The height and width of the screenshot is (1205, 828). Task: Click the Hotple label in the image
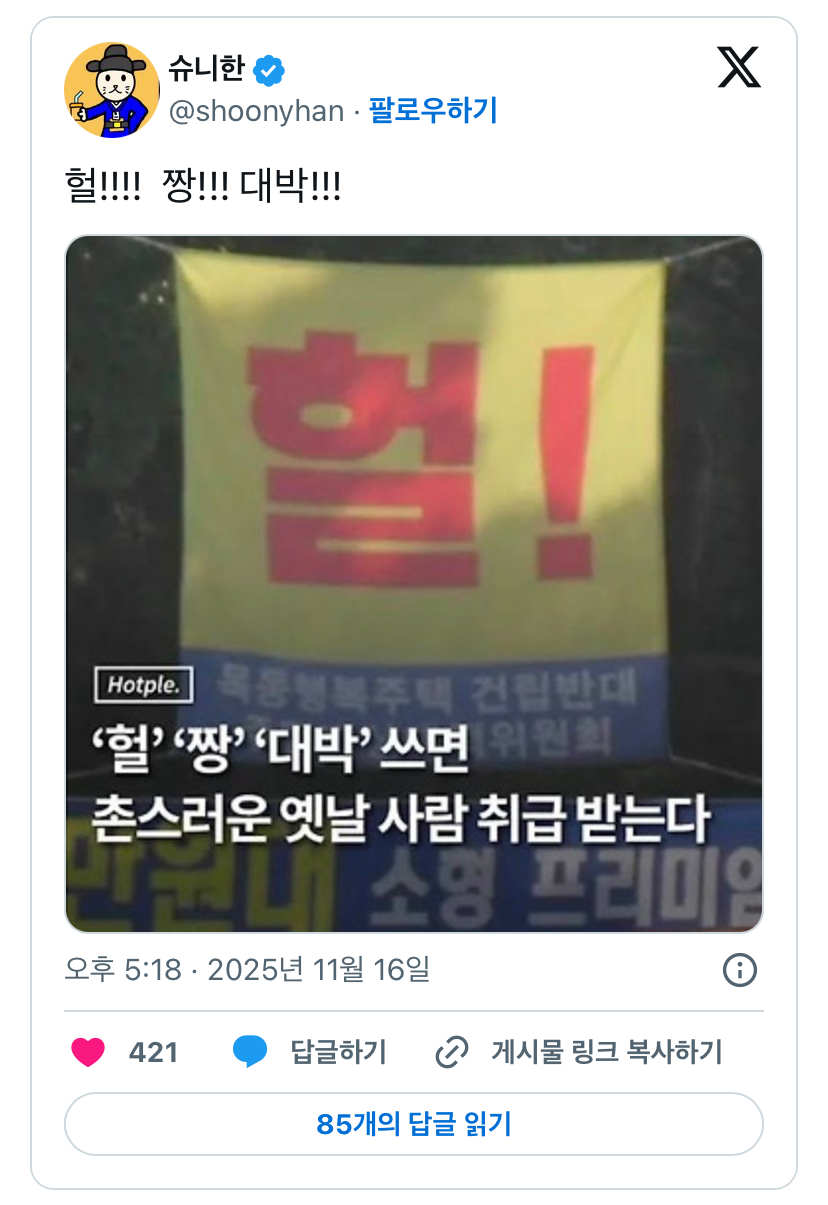143,686
